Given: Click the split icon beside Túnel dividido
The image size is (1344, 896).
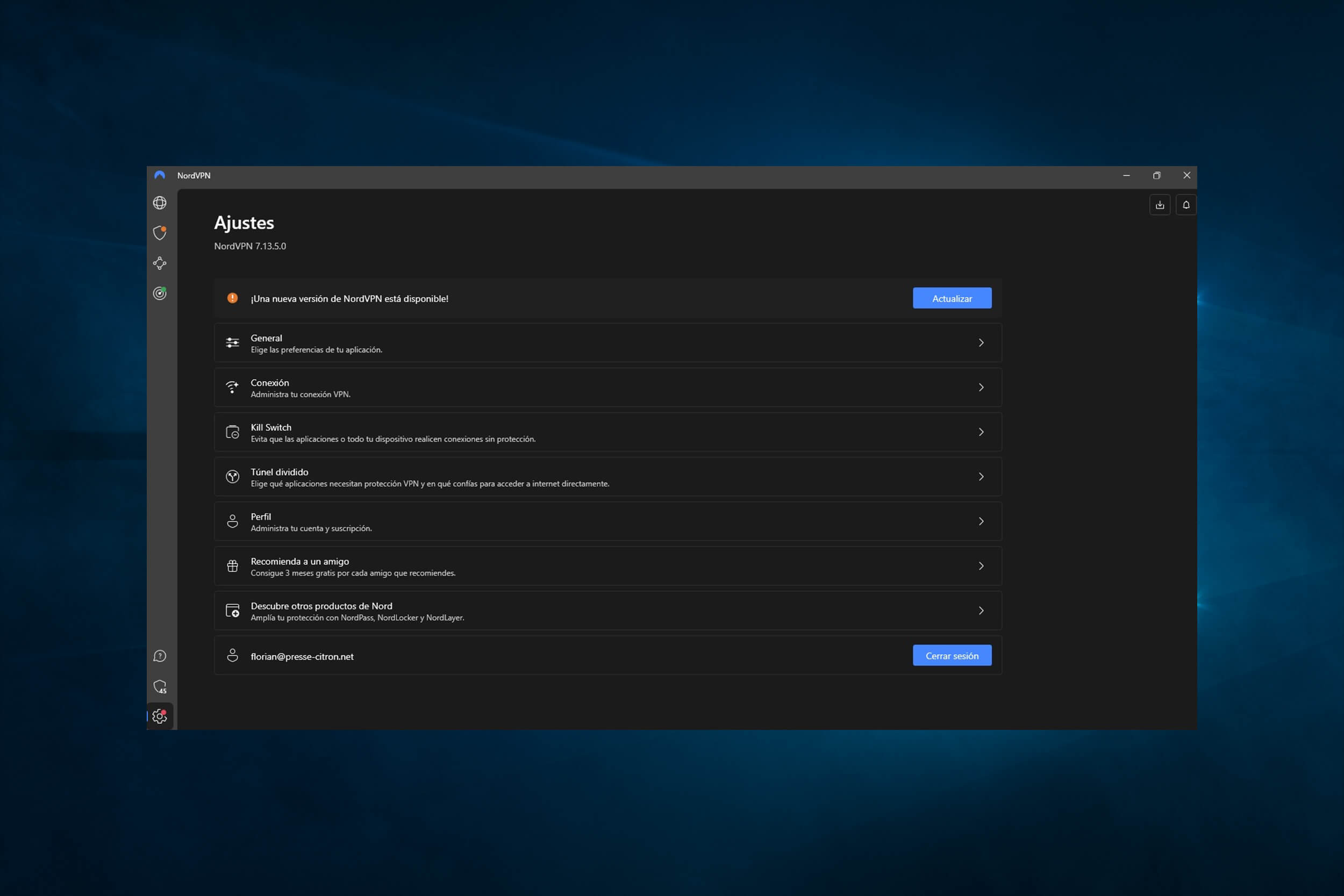Looking at the screenshot, I should click(x=233, y=477).
